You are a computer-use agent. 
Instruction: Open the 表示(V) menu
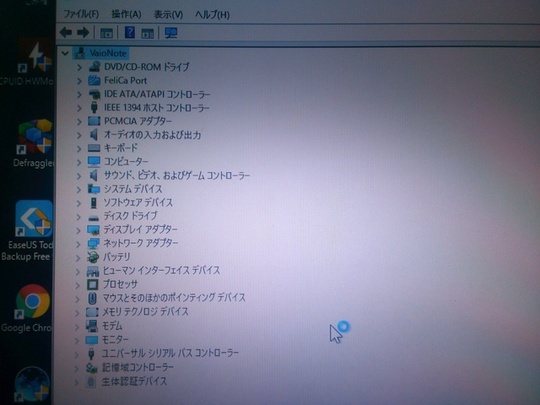(x=168, y=14)
